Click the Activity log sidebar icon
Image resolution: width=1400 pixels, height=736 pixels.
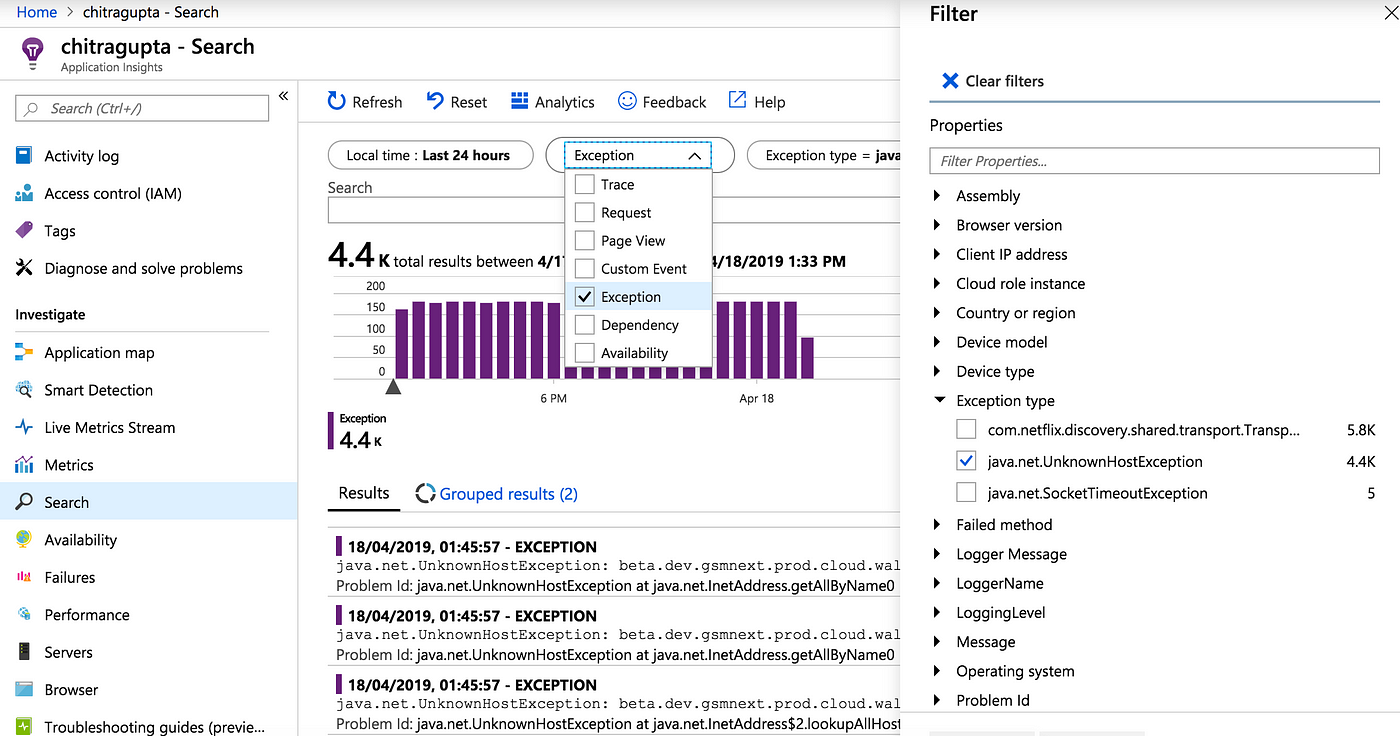pyautogui.click(x=24, y=156)
